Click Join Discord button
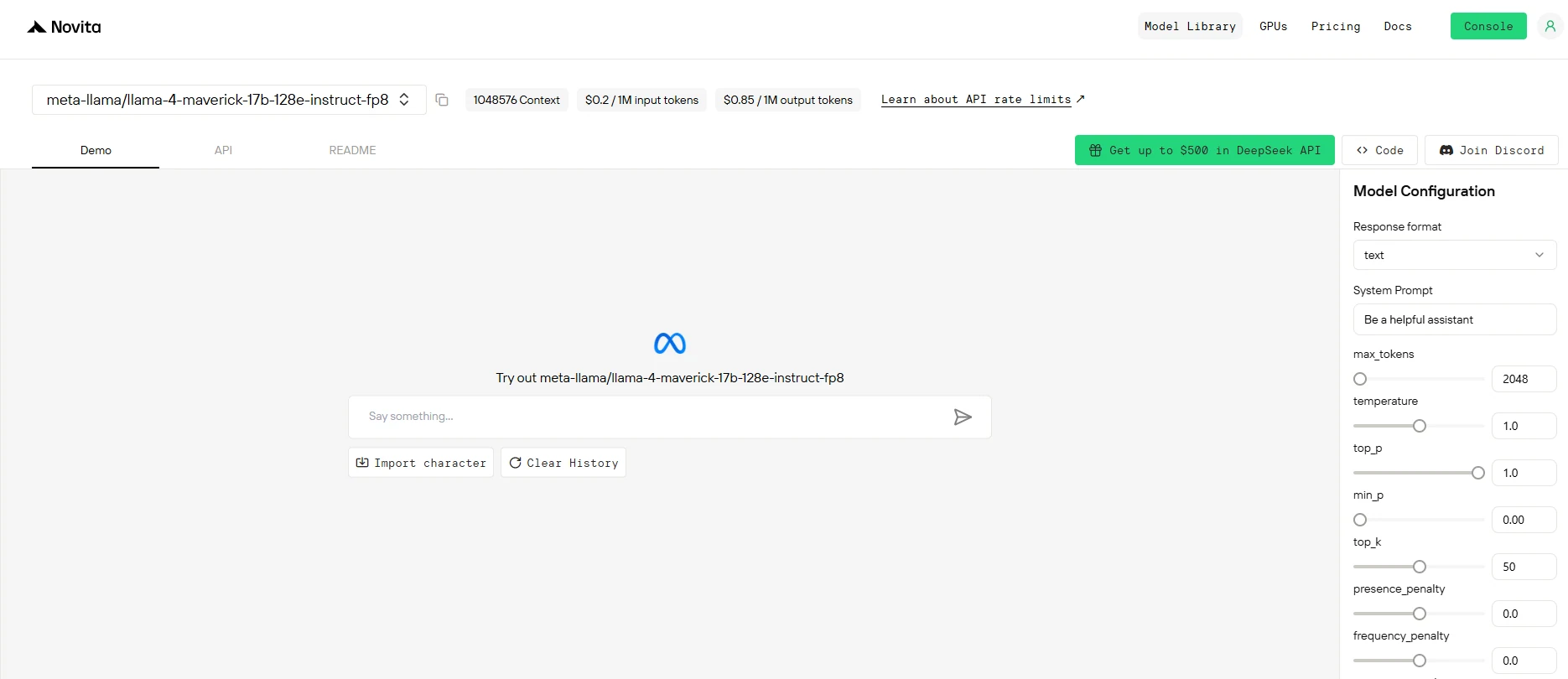The width and height of the screenshot is (1568, 679). [x=1492, y=150]
